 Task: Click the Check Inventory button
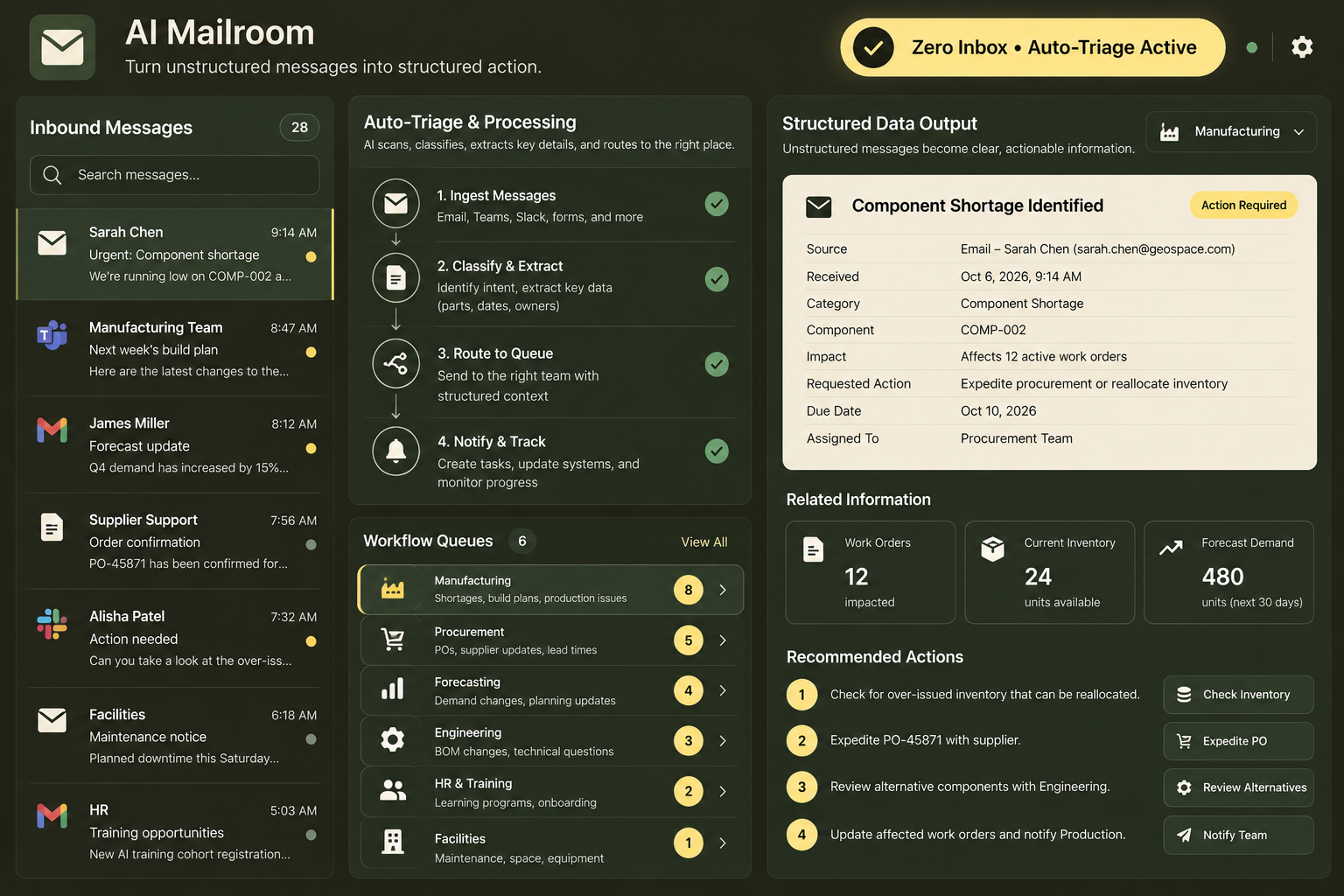coord(1238,695)
